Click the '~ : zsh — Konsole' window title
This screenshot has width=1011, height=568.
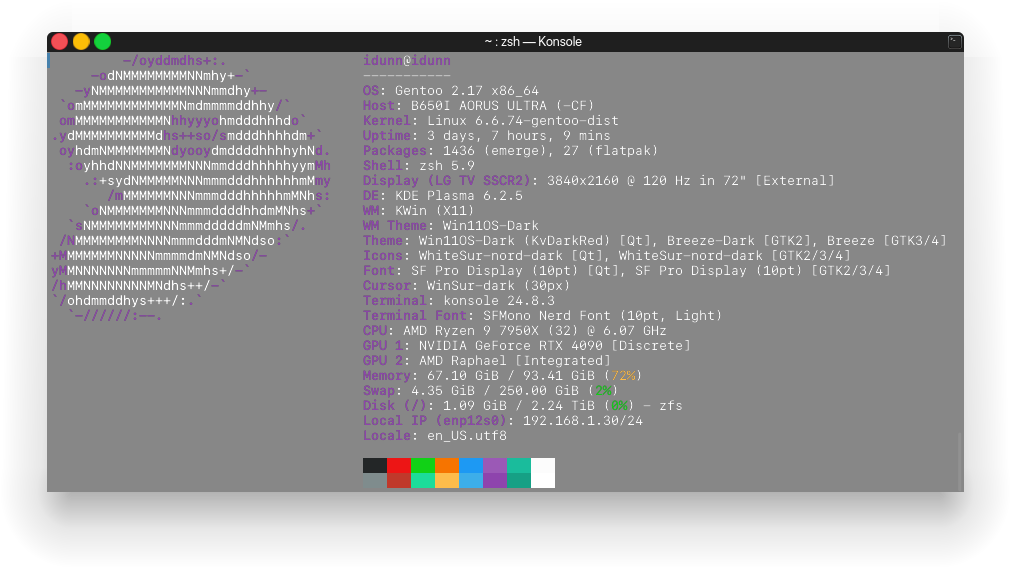tap(533, 42)
